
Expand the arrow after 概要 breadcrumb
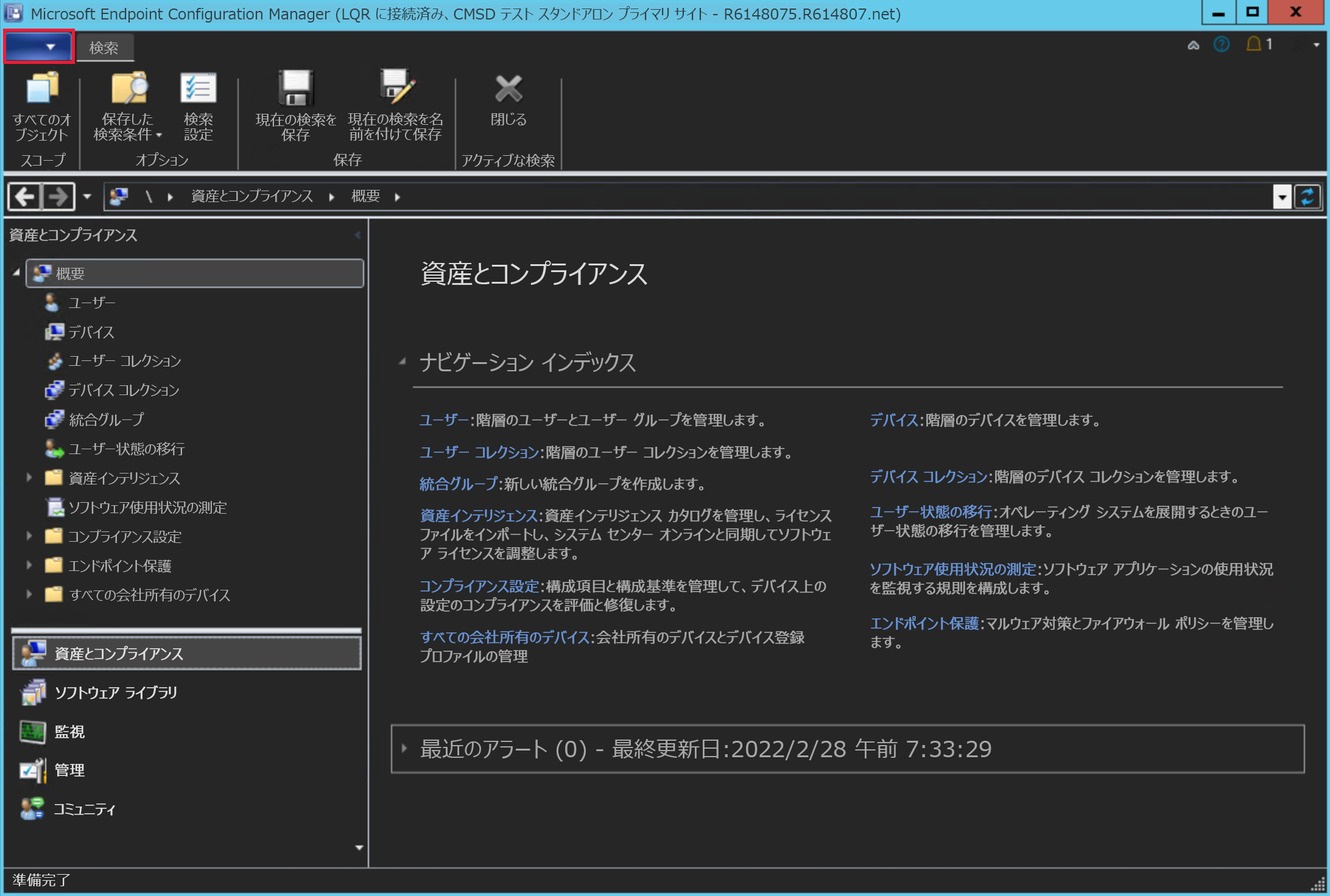398,197
